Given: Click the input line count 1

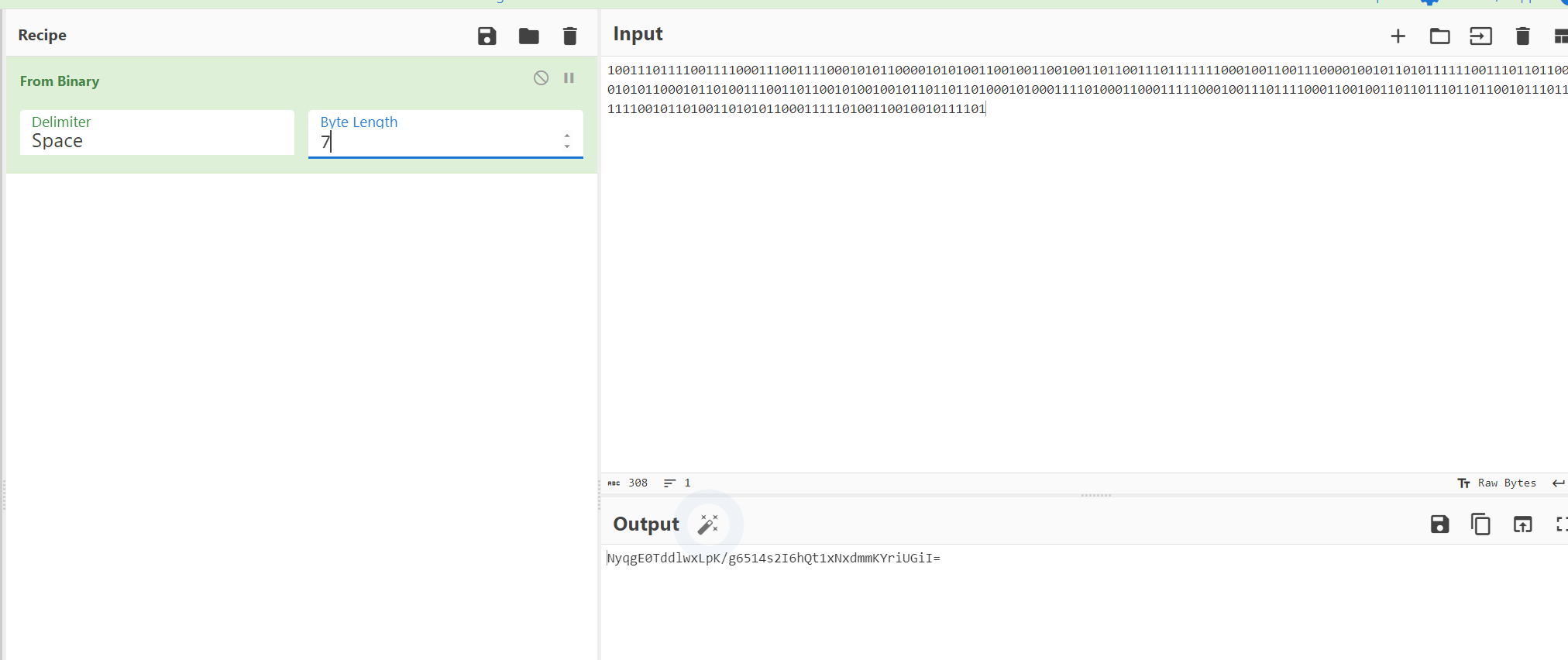Looking at the screenshot, I should point(687,483).
